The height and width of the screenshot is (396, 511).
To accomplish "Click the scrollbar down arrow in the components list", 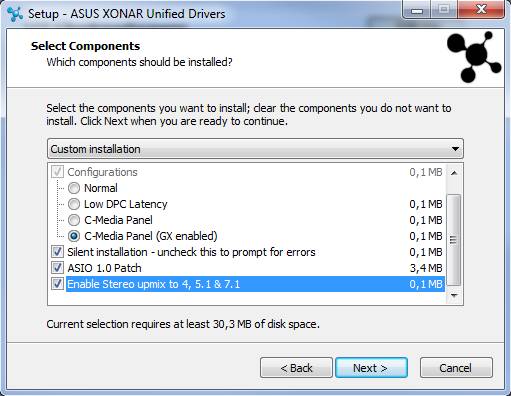I will point(454,295).
